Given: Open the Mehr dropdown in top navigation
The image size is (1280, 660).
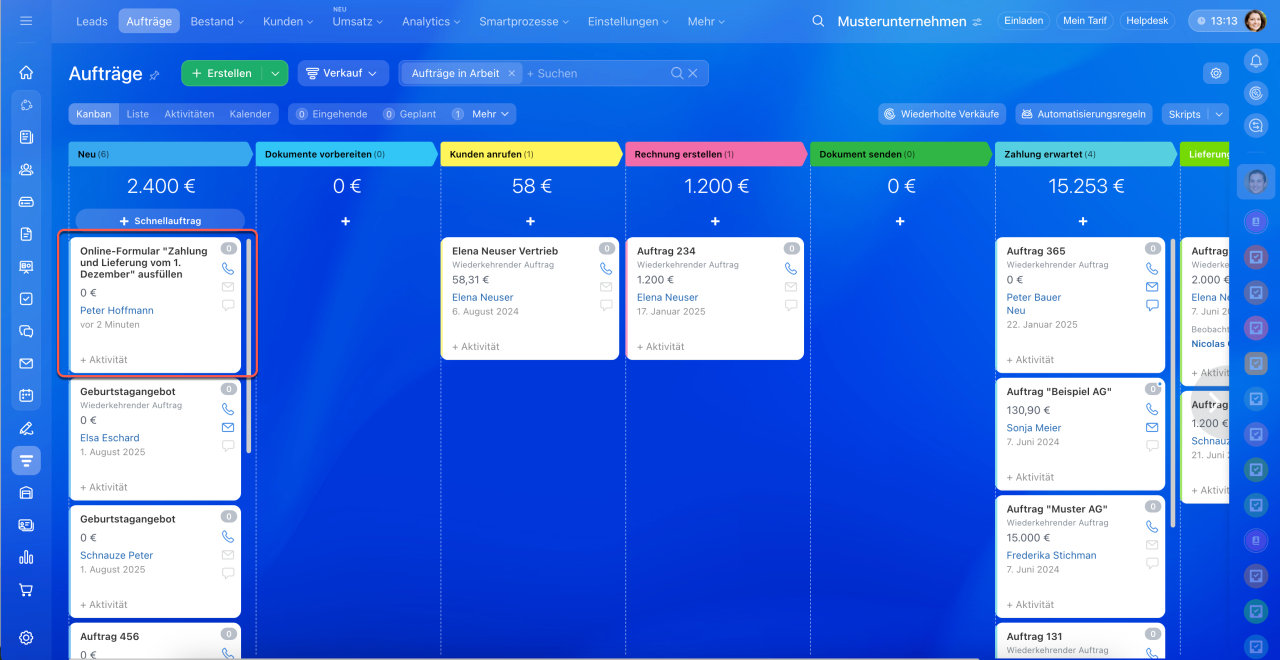Looking at the screenshot, I should point(708,21).
